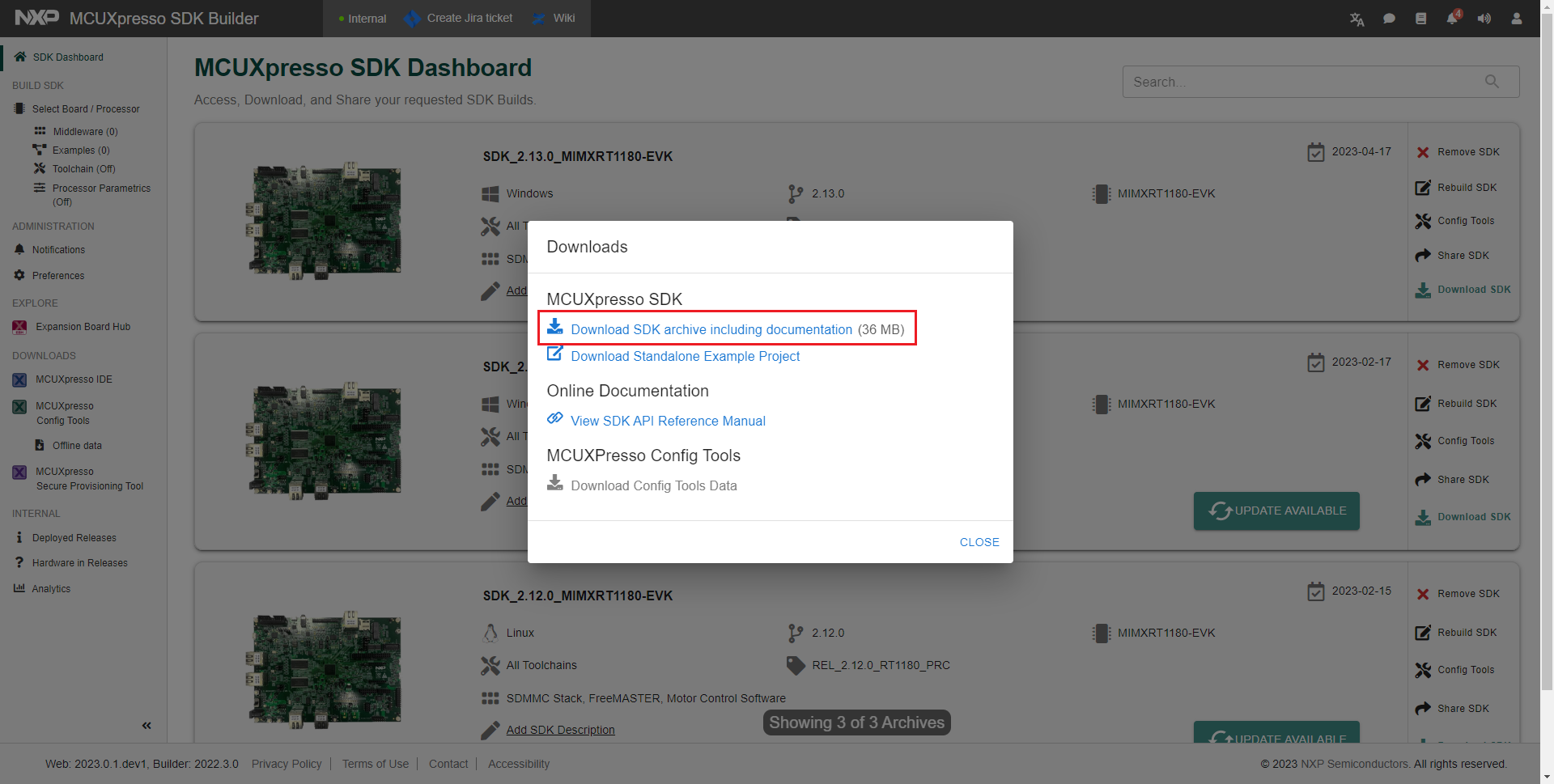
Task: Click the user account icon
Action: point(1517,19)
